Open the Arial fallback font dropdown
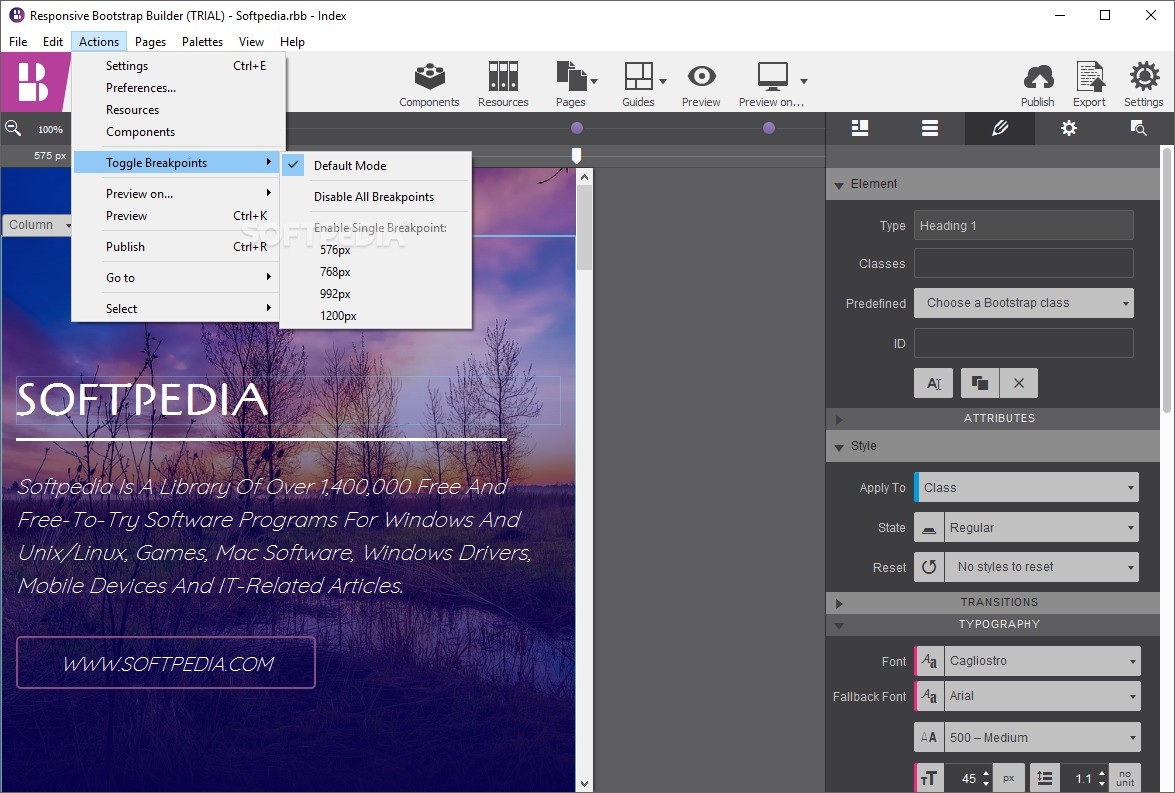This screenshot has width=1175, height=793. click(x=1042, y=696)
